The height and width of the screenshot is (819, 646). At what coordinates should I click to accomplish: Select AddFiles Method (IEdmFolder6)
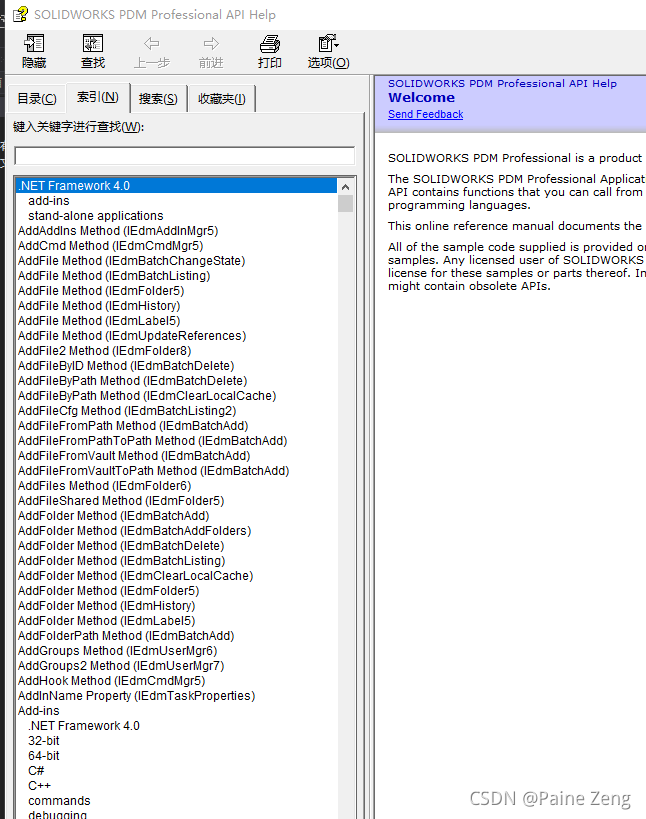pyautogui.click(x=104, y=486)
